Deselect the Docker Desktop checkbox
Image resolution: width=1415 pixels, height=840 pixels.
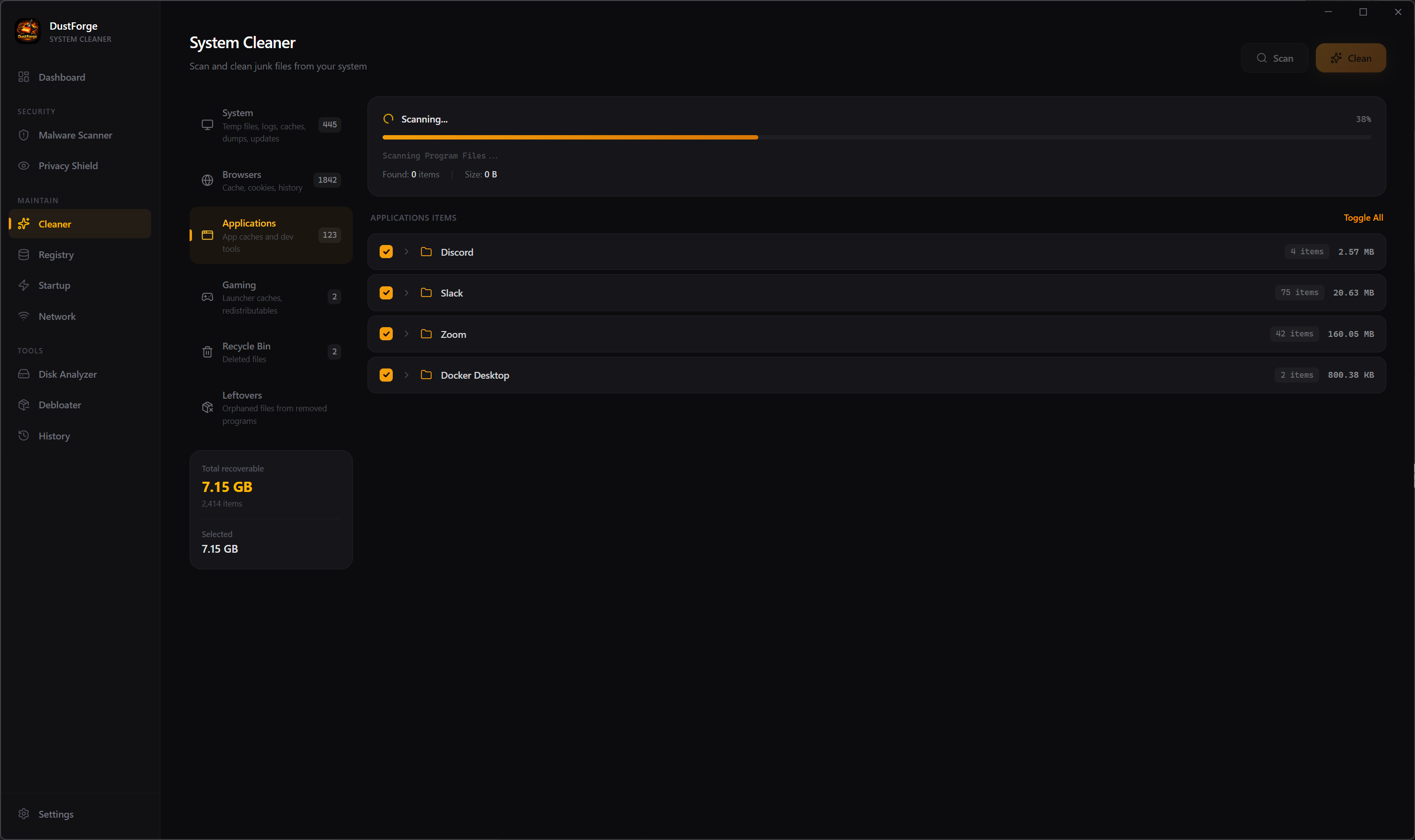[386, 375]
